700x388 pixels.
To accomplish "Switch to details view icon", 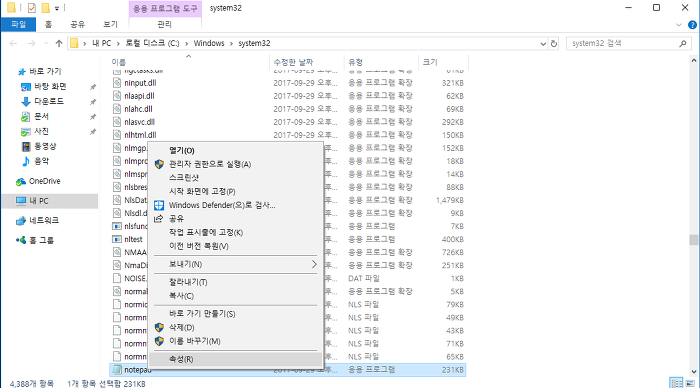I will [676, 383].
